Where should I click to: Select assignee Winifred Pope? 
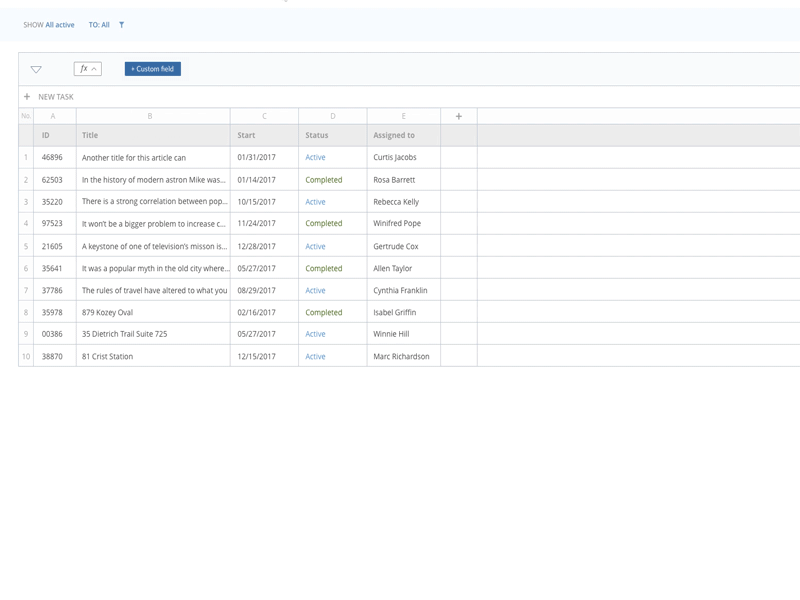pyautogui.click(x=397, y=223)
